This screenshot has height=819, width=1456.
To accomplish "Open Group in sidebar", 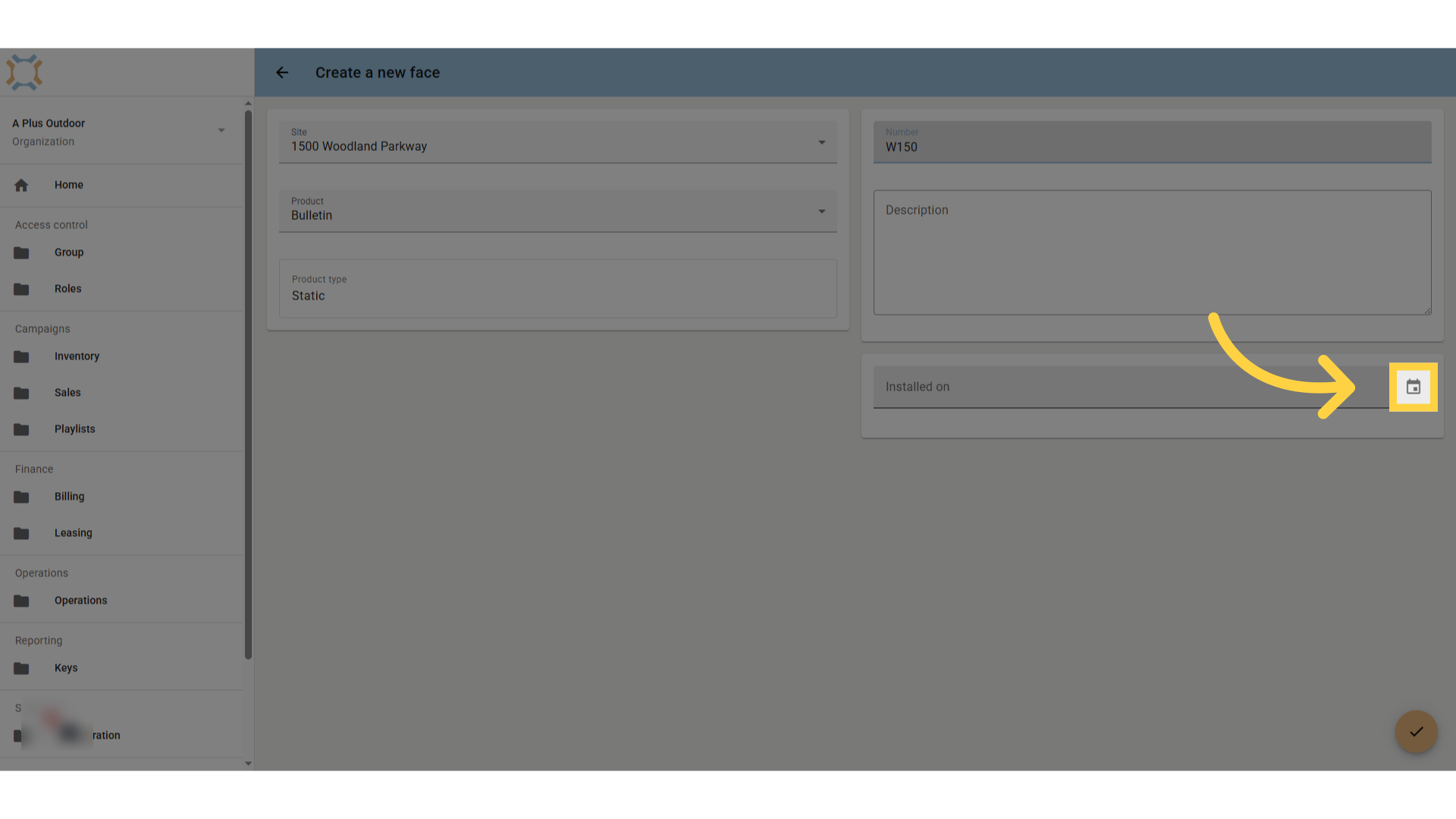I will (x=121, y=253).
